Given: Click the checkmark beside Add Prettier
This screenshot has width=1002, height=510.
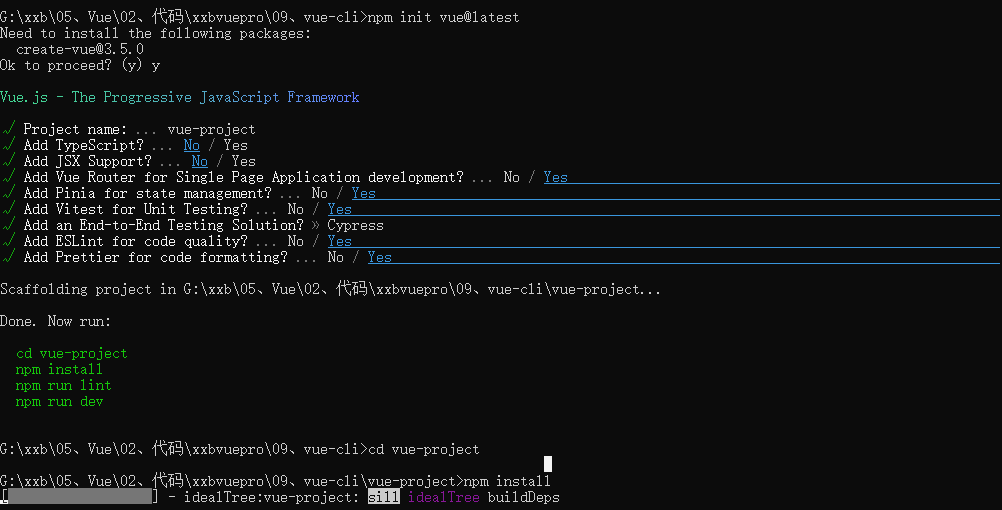Looking at the screenshot, I should coord(8,256).
